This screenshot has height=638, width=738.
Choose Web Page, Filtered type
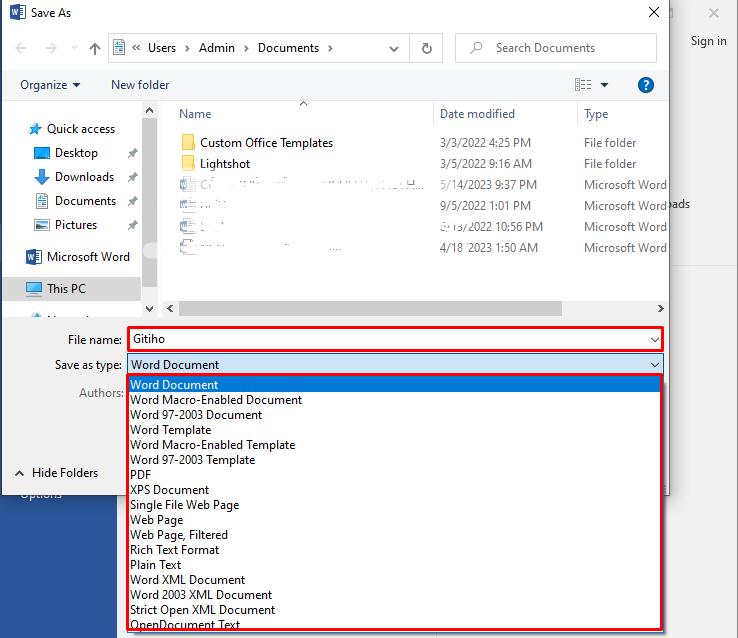(x=395, y=535)
